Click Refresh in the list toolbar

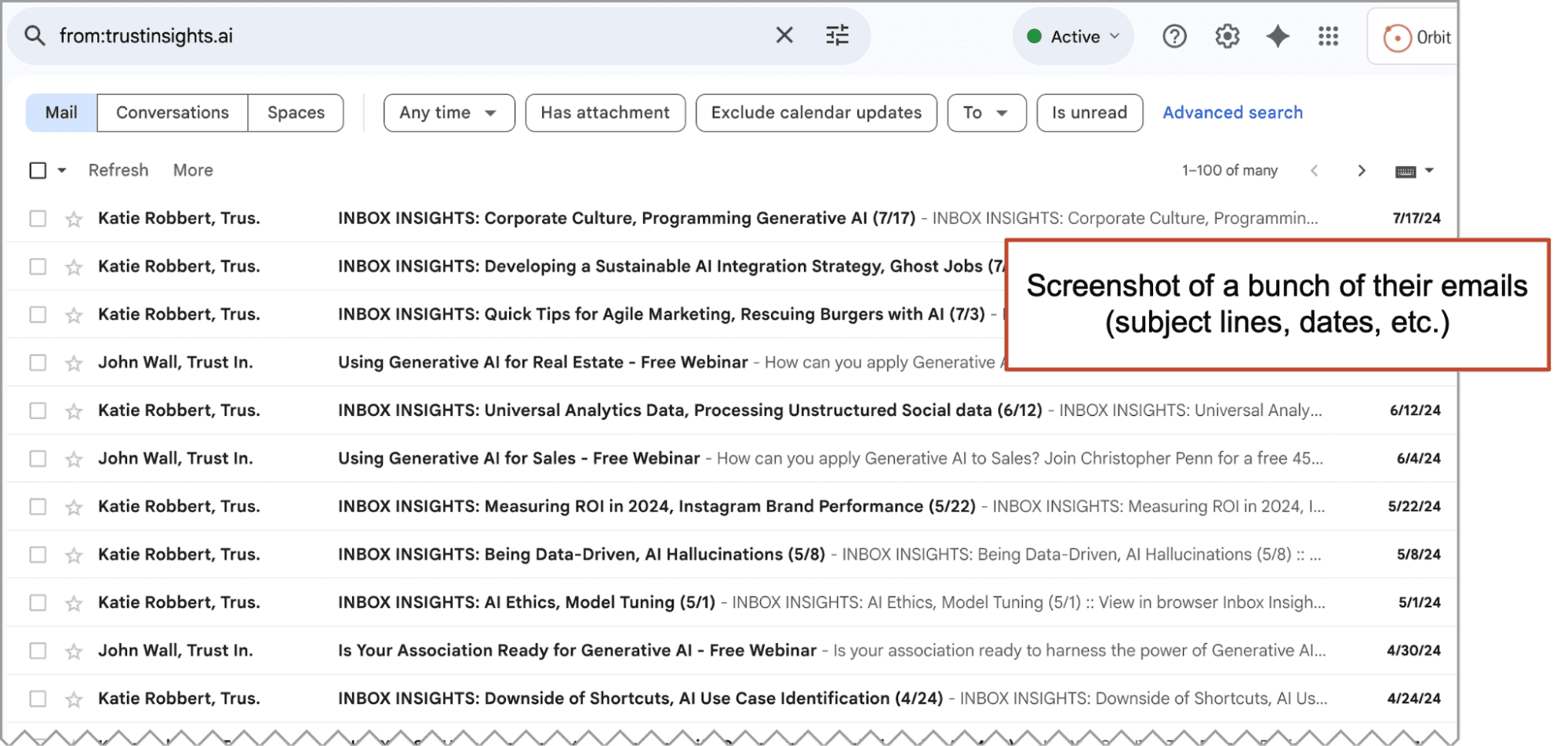[118, 170]
